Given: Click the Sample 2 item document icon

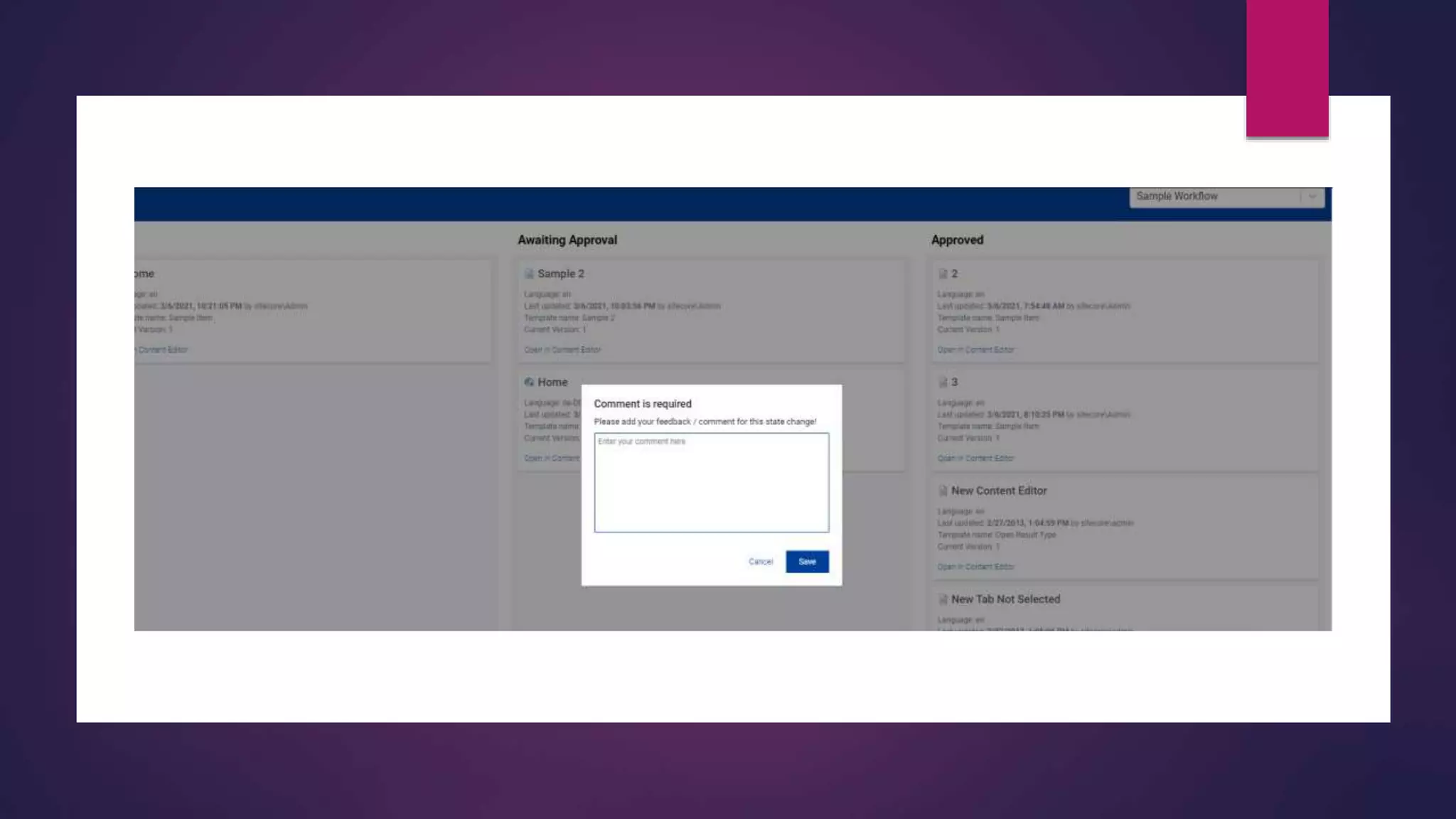Looking at the screenshot, I should coord(528,274).
